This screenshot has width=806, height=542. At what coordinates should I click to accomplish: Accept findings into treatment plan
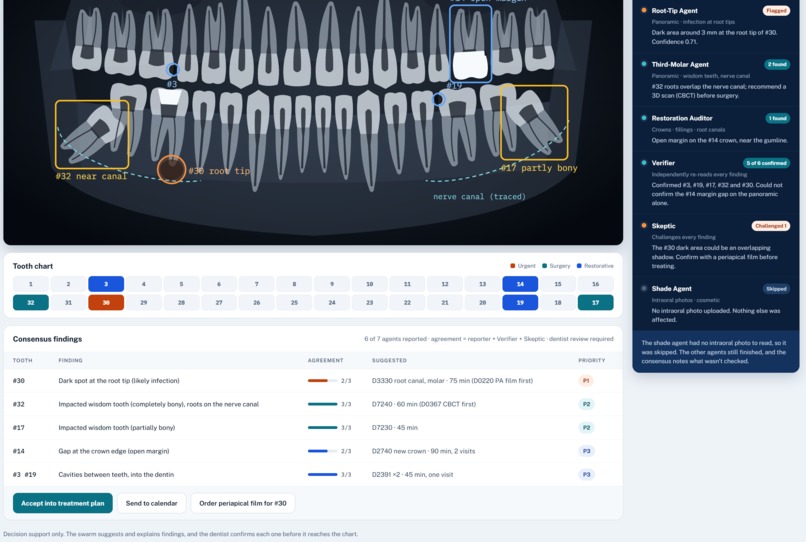point(63,503)
